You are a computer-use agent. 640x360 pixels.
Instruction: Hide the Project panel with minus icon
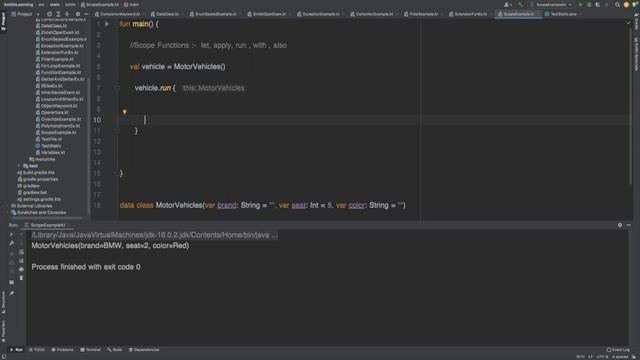click(86, 14)
